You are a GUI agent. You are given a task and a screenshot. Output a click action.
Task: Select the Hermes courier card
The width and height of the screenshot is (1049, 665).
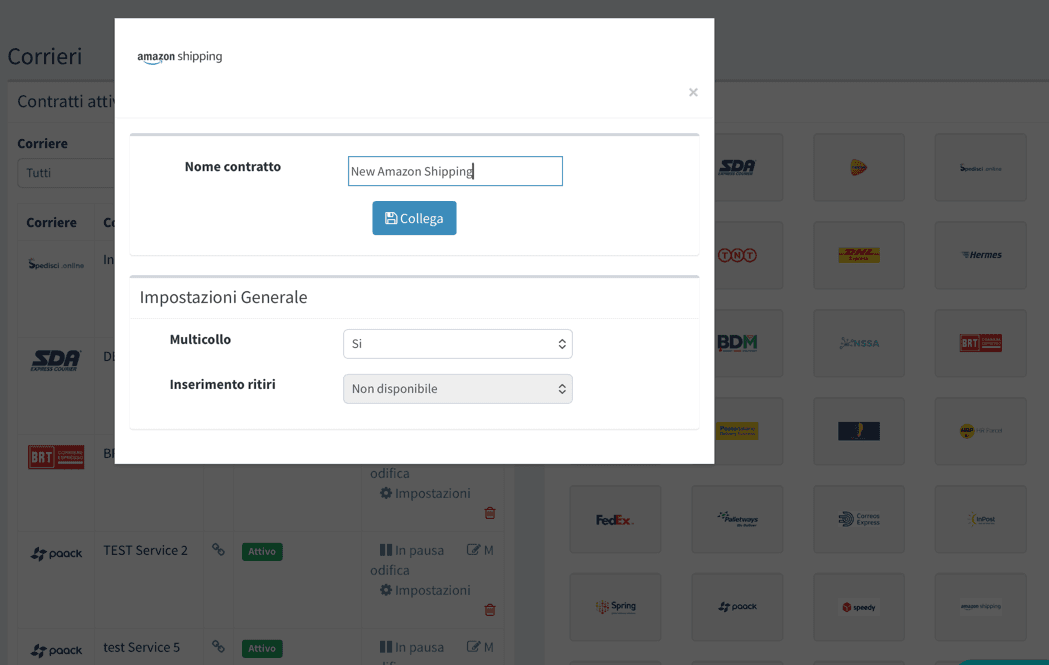point(980,255)
